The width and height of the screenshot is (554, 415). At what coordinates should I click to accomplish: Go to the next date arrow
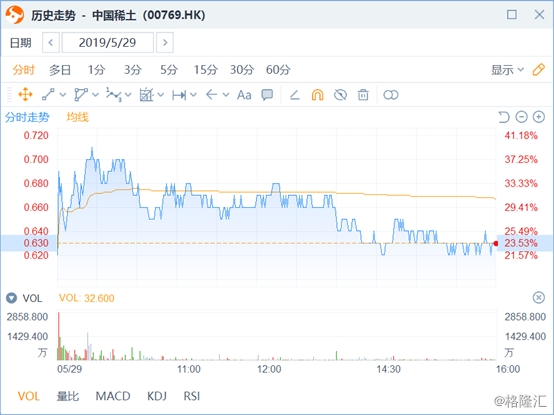click(x=165, y=43)
